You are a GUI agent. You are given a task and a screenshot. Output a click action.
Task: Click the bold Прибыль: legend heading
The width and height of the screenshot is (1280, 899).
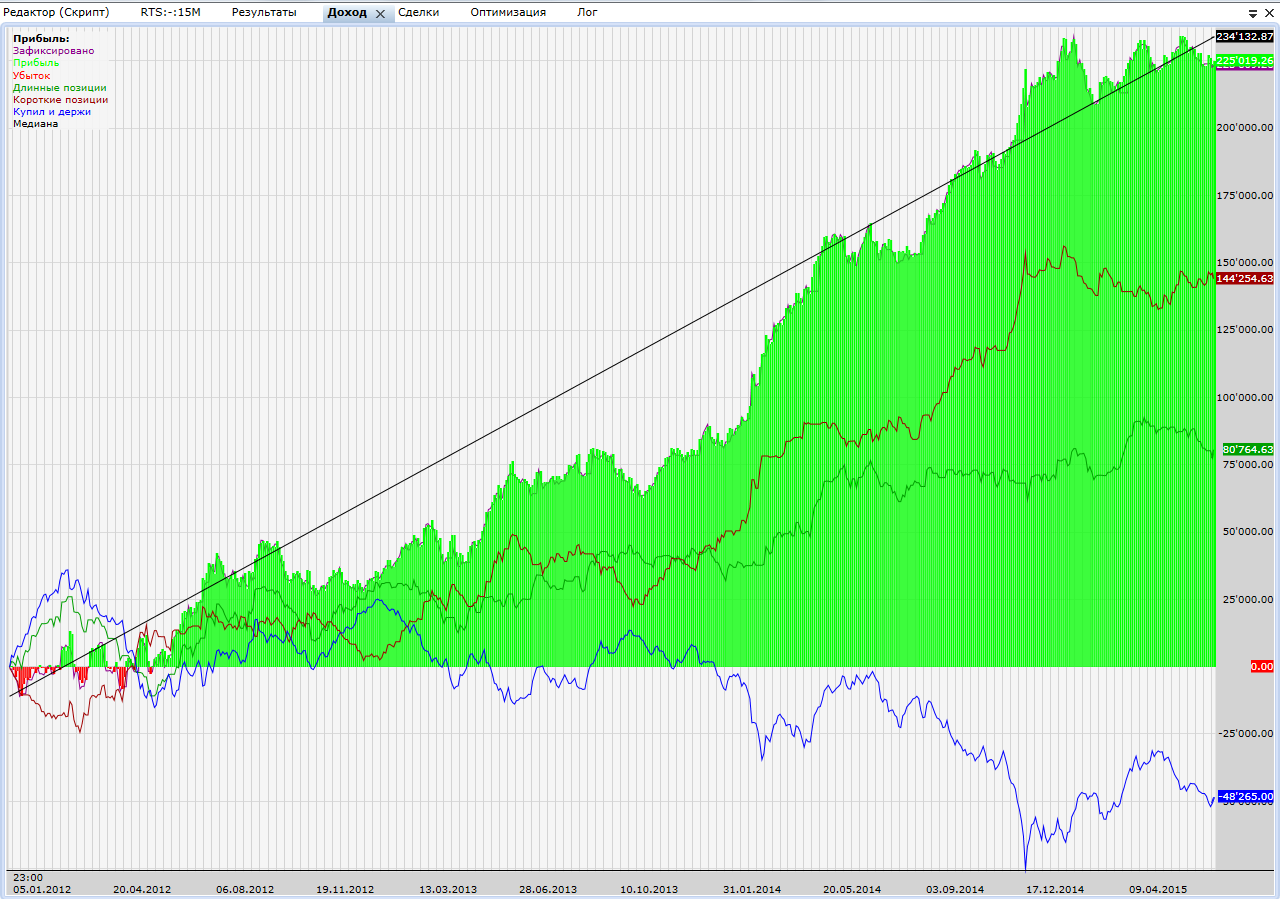(x=41, y=38)
